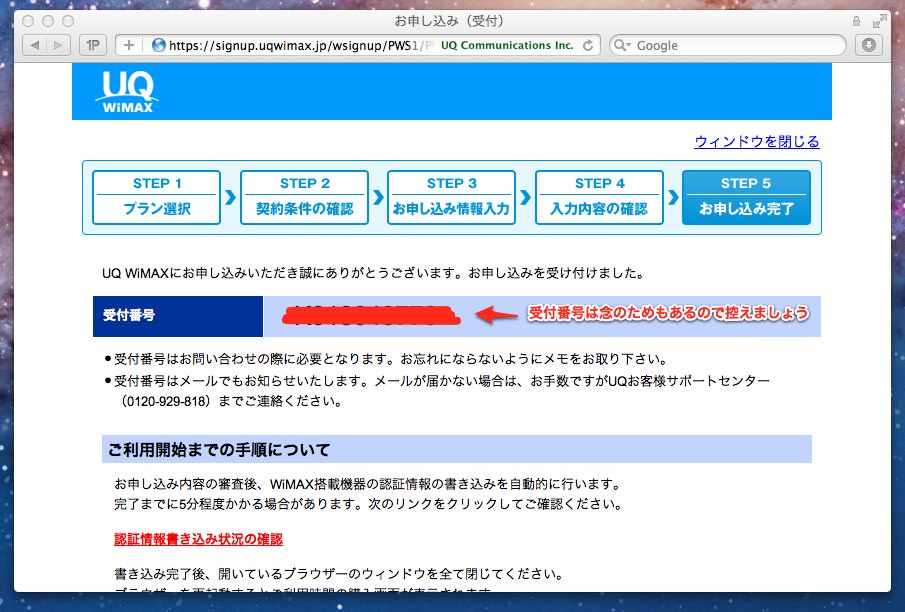Click the UQ WiMAX logo

pyautogui.click(x=128, y=91)
